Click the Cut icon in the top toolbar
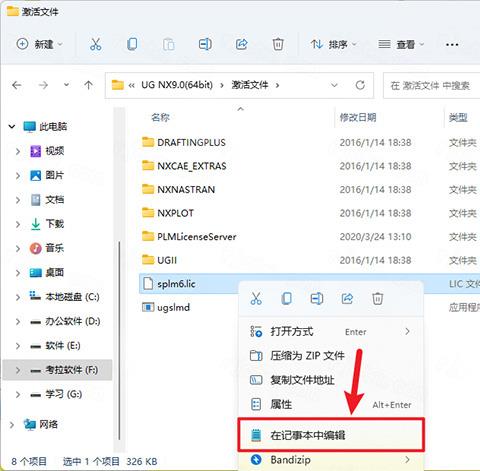Viewport: 480px width, 471px height. pyautogui.click(x=95, y=44)
